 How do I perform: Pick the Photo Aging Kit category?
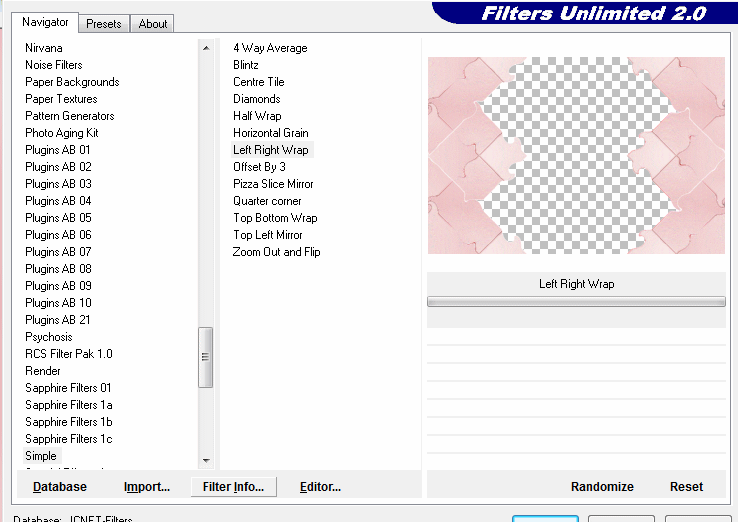[62, 133]
